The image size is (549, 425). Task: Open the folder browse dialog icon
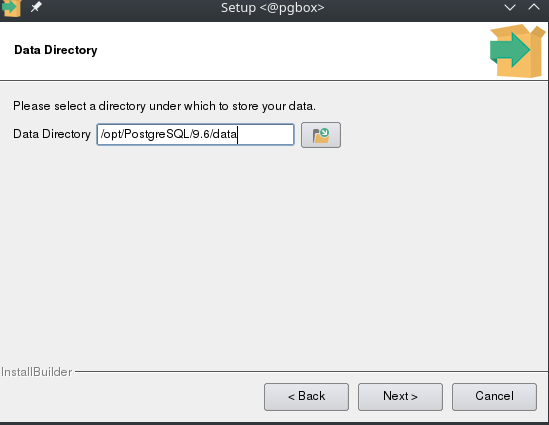[321, 135]
